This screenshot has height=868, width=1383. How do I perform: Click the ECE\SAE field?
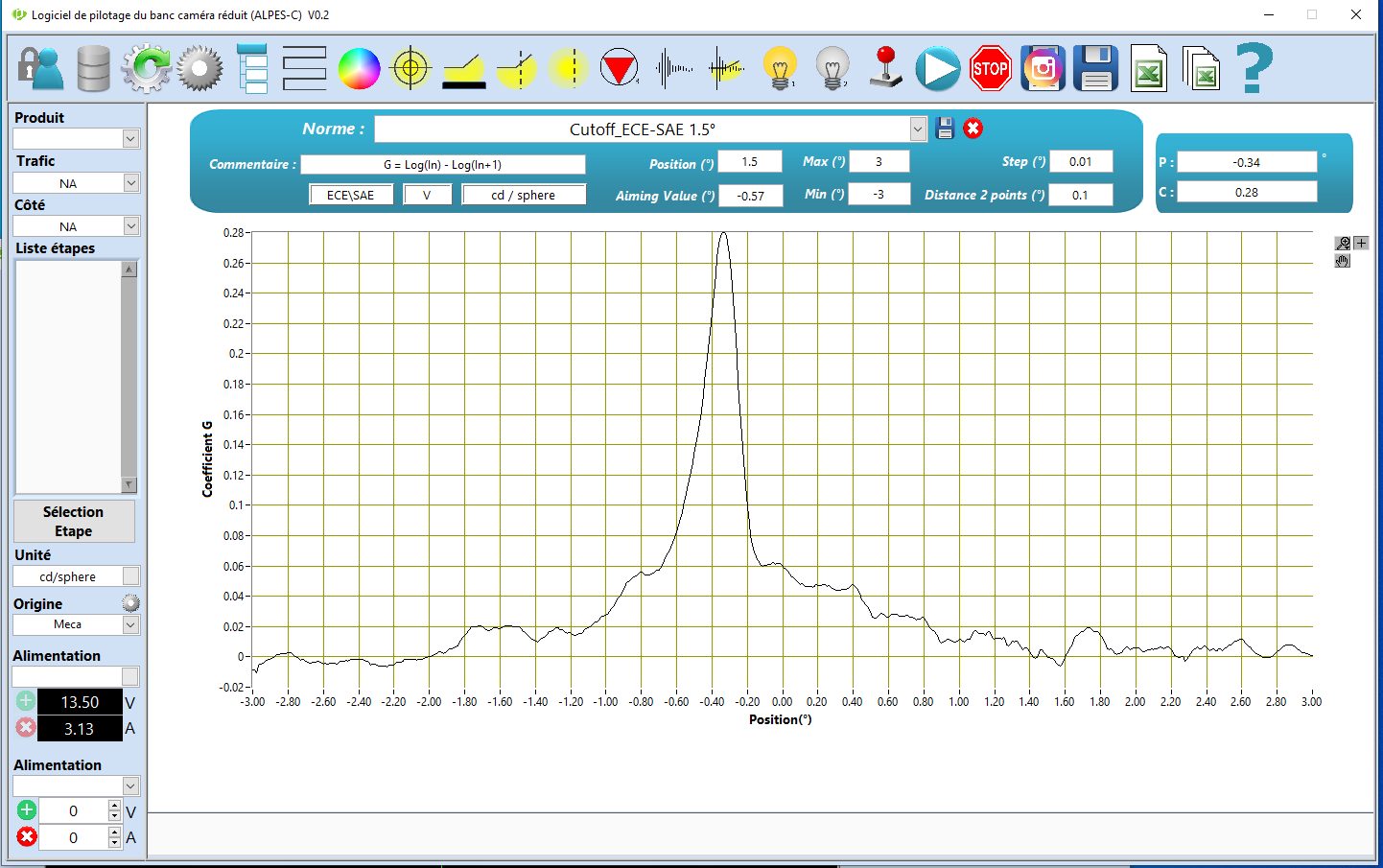(x=351, y=195)
